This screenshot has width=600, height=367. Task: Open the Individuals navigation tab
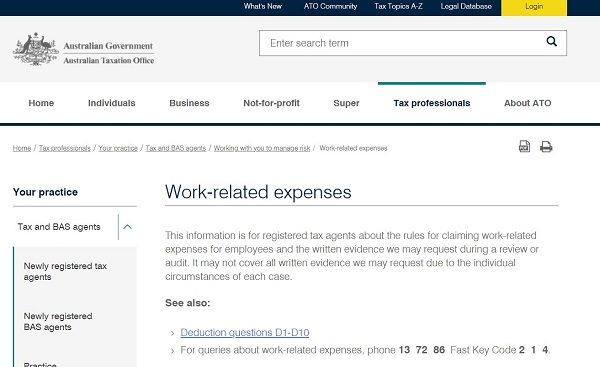tap(112, 103)
